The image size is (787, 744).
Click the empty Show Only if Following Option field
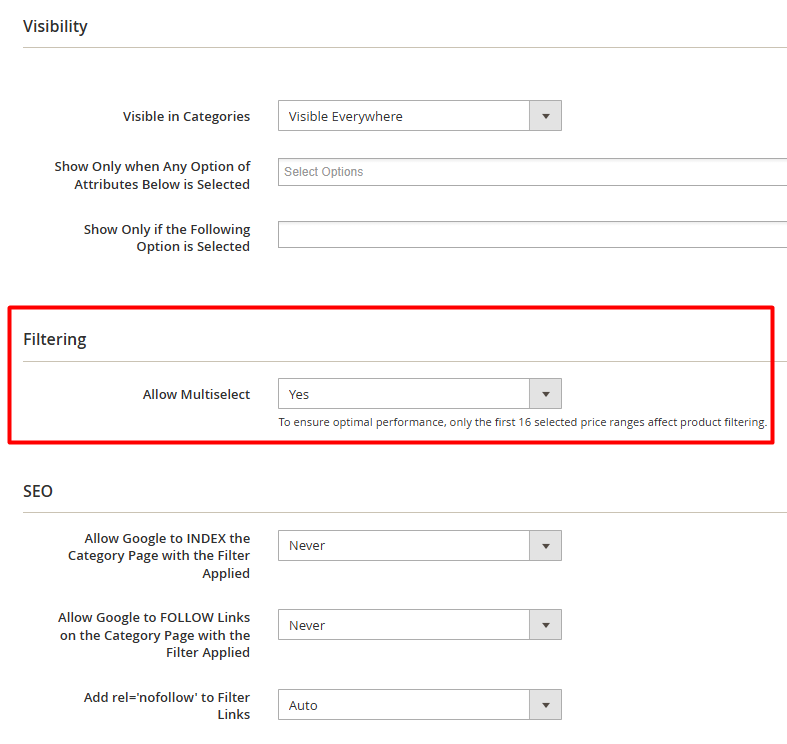click(533, 234)
